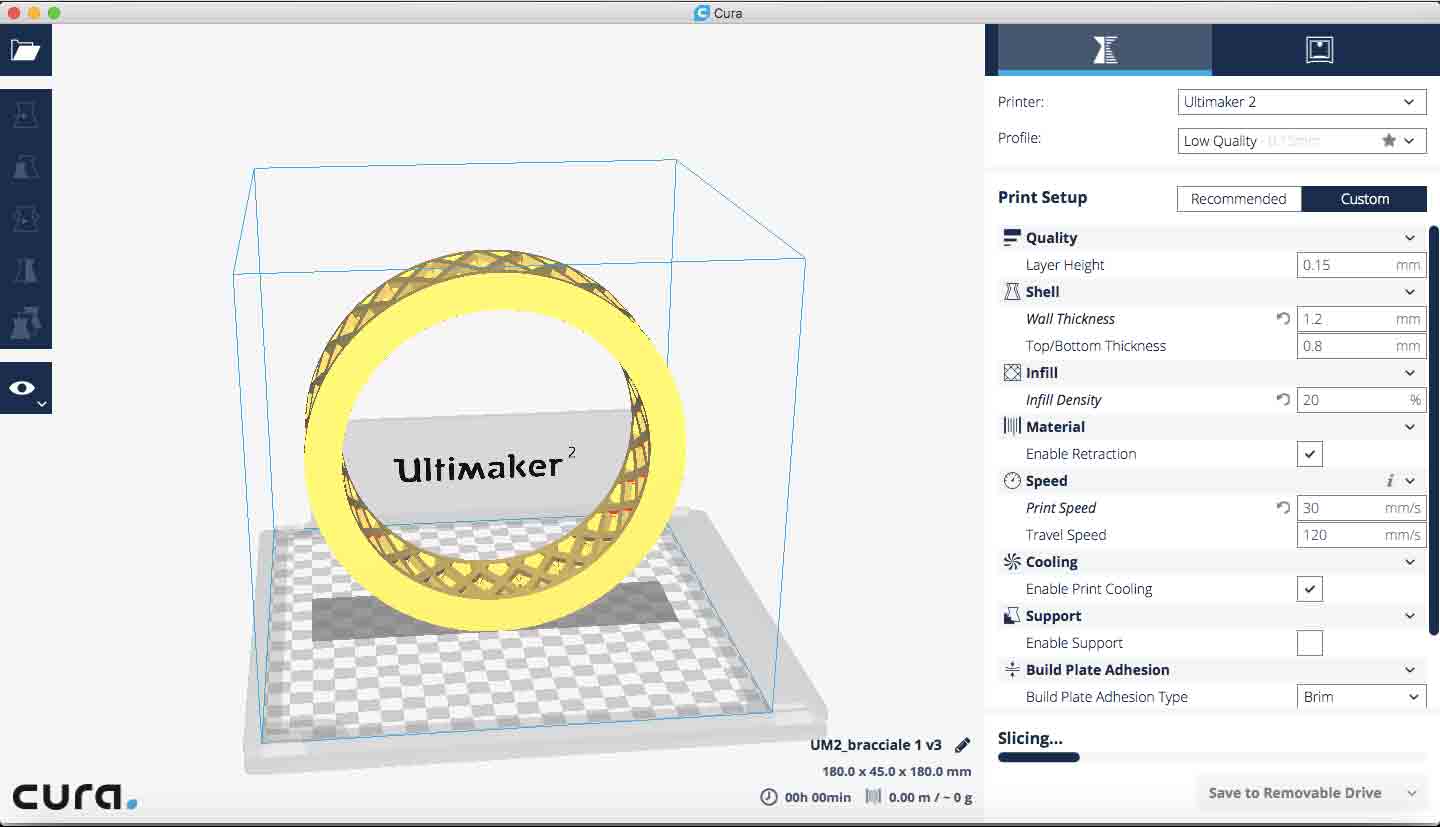The image size is (1440, 827).
Task: Select the Scale tool icon
Action: [25, 167]
